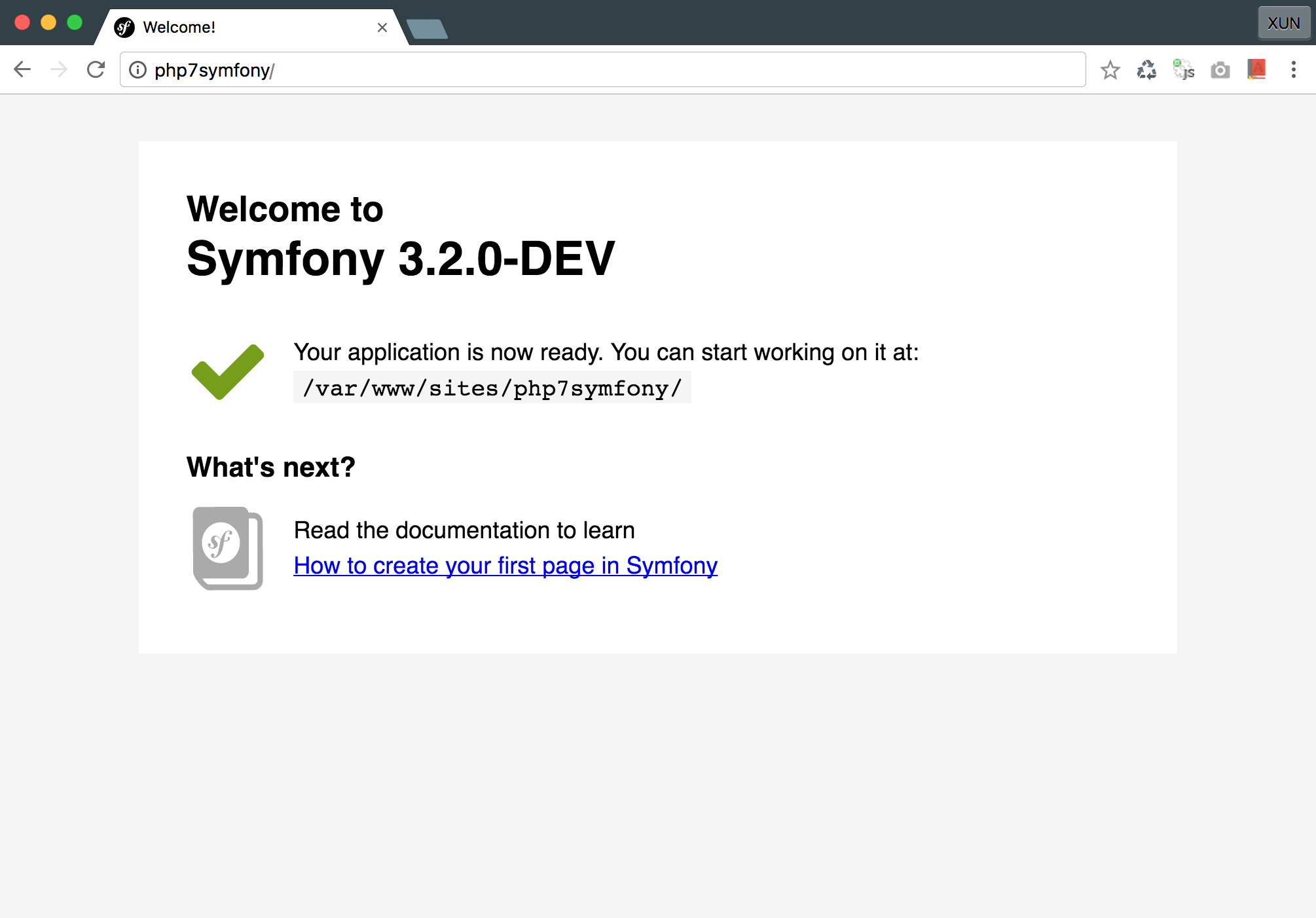The height and width of the screenshot is (918, 1316).
Task: Click the XUN profile button
Action: (x=1283, y=24)
